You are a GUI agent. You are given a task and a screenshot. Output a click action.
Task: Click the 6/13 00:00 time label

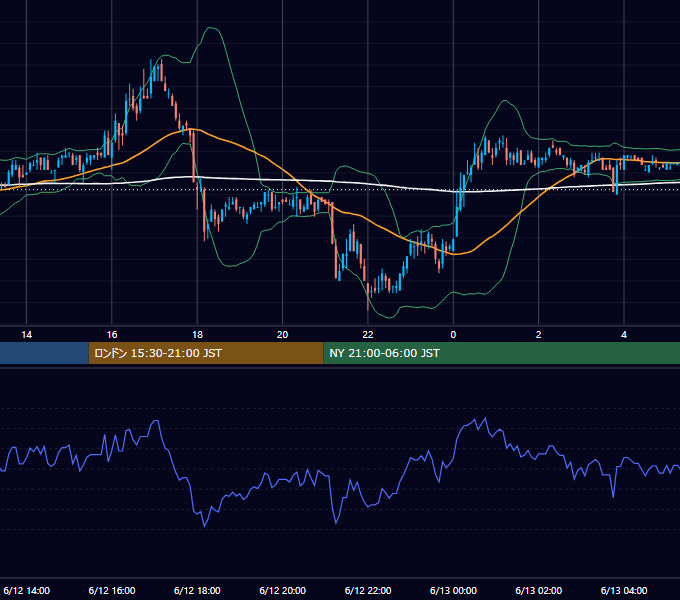(x=453, y=590)
